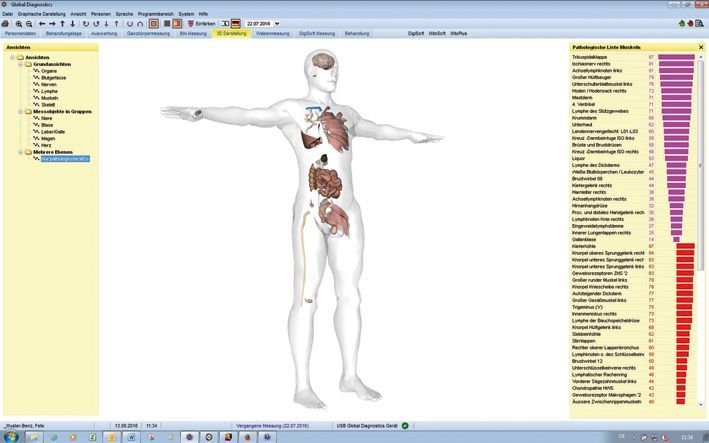Click the zoom out magnifier icon
Screen dimensions: 709x443
(29, 23)
